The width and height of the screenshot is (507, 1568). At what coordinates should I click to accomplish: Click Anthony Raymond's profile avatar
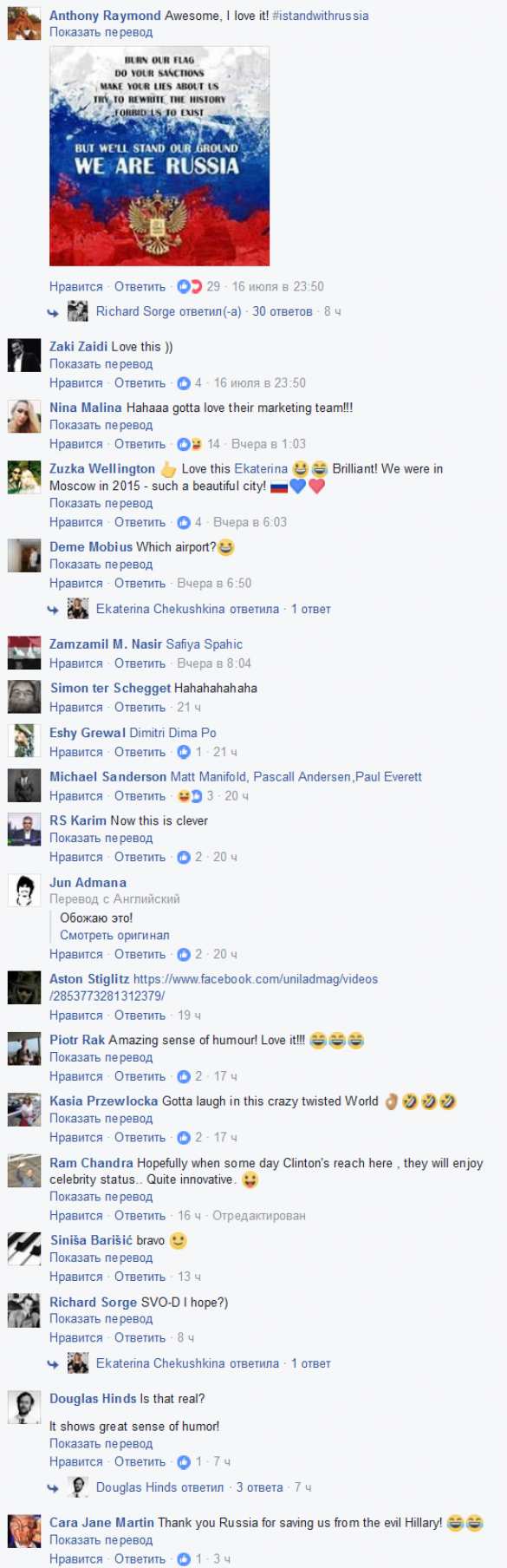click(23, 23)
